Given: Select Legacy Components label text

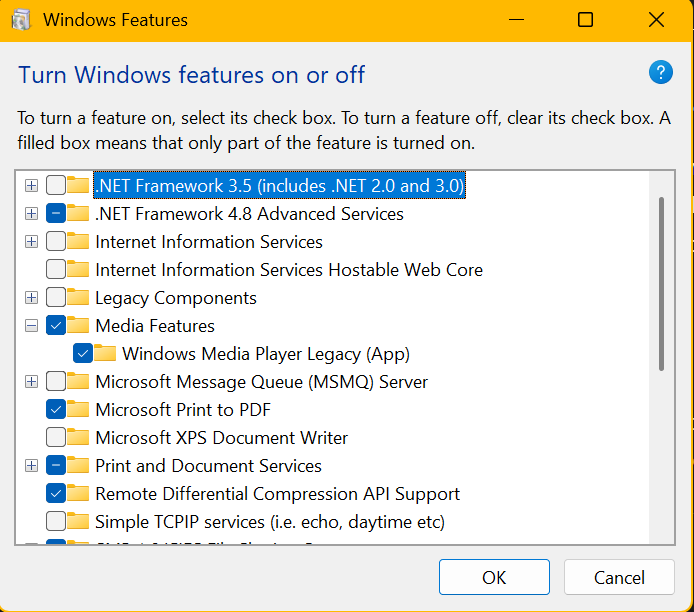Looking at the screenshot, I should (x=176, y=298).
